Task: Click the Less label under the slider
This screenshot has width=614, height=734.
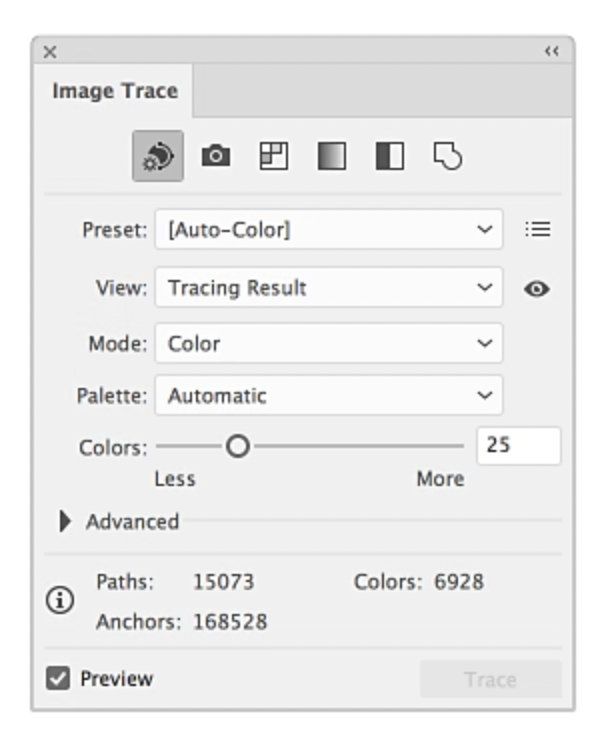Action: click(x=175, y=479)
